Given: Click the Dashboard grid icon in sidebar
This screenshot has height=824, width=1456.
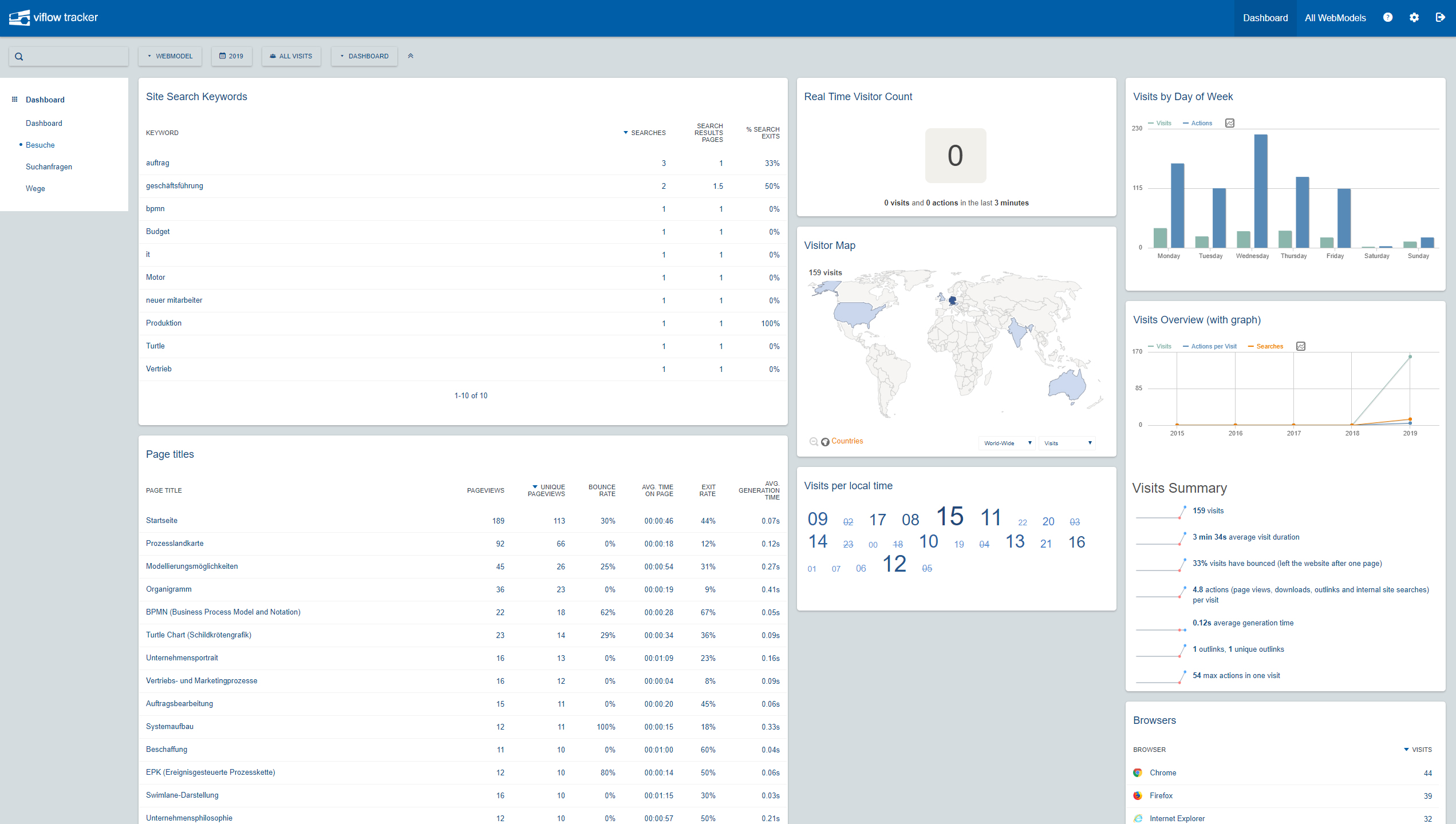Looking at the screenshot, I should coord(15,100).
